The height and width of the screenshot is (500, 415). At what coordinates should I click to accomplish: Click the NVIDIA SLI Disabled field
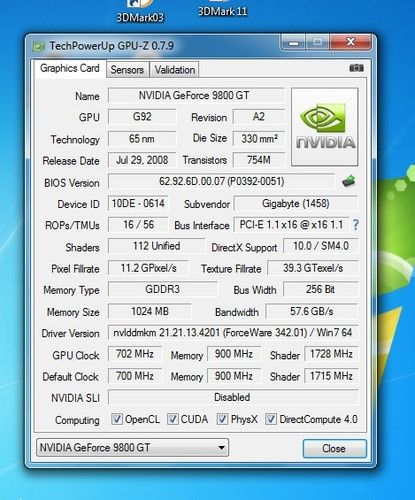[233, 397]
